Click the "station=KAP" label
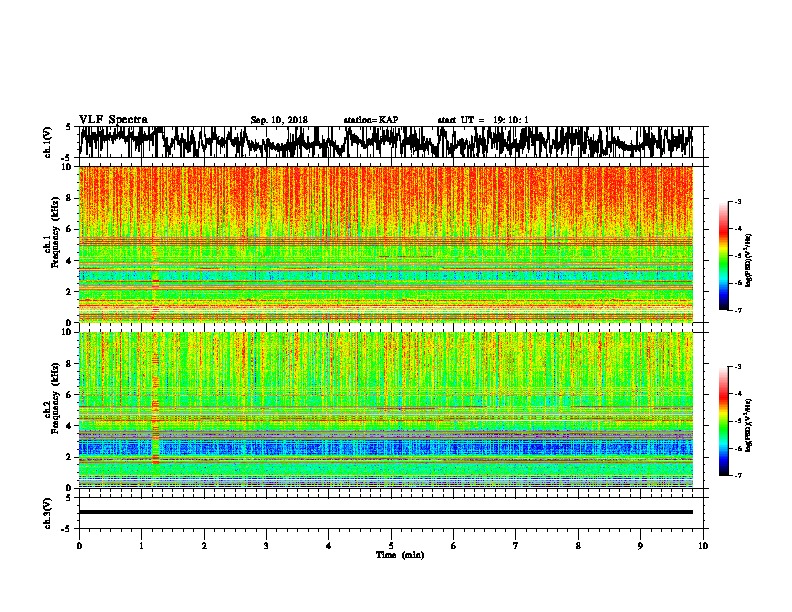 click(371, 120)
